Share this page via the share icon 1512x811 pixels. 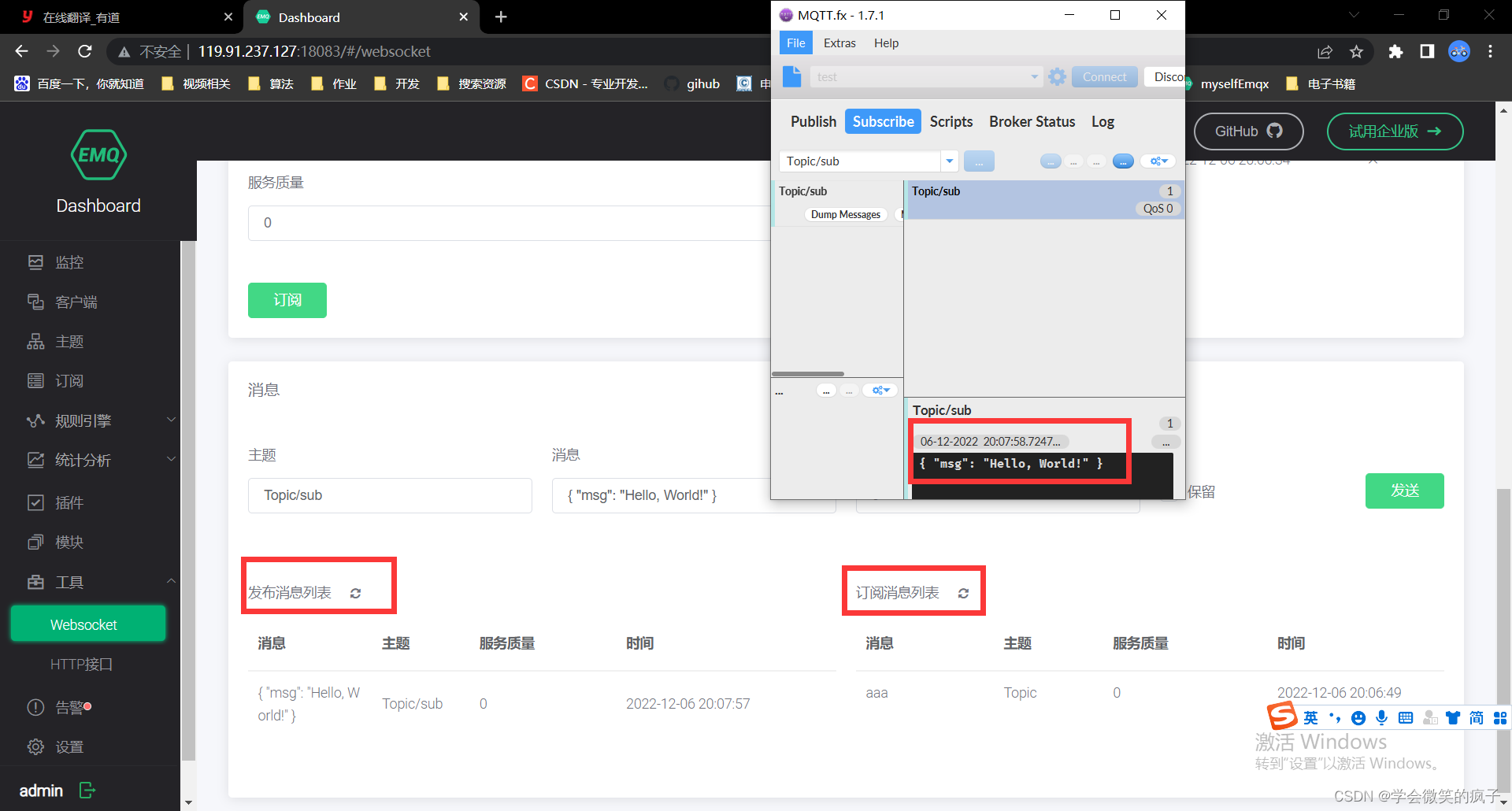pyautogui.click(x=1325, y=52)
